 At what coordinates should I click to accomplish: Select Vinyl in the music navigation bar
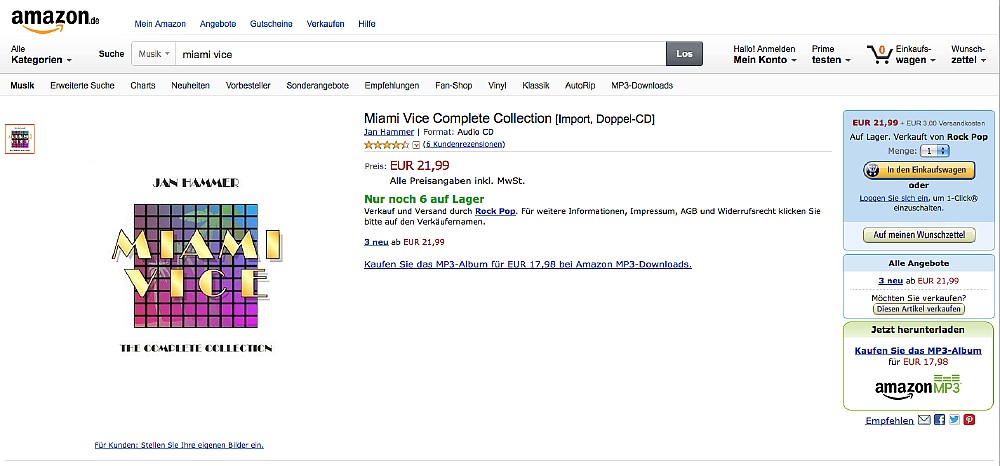[497, 86]
